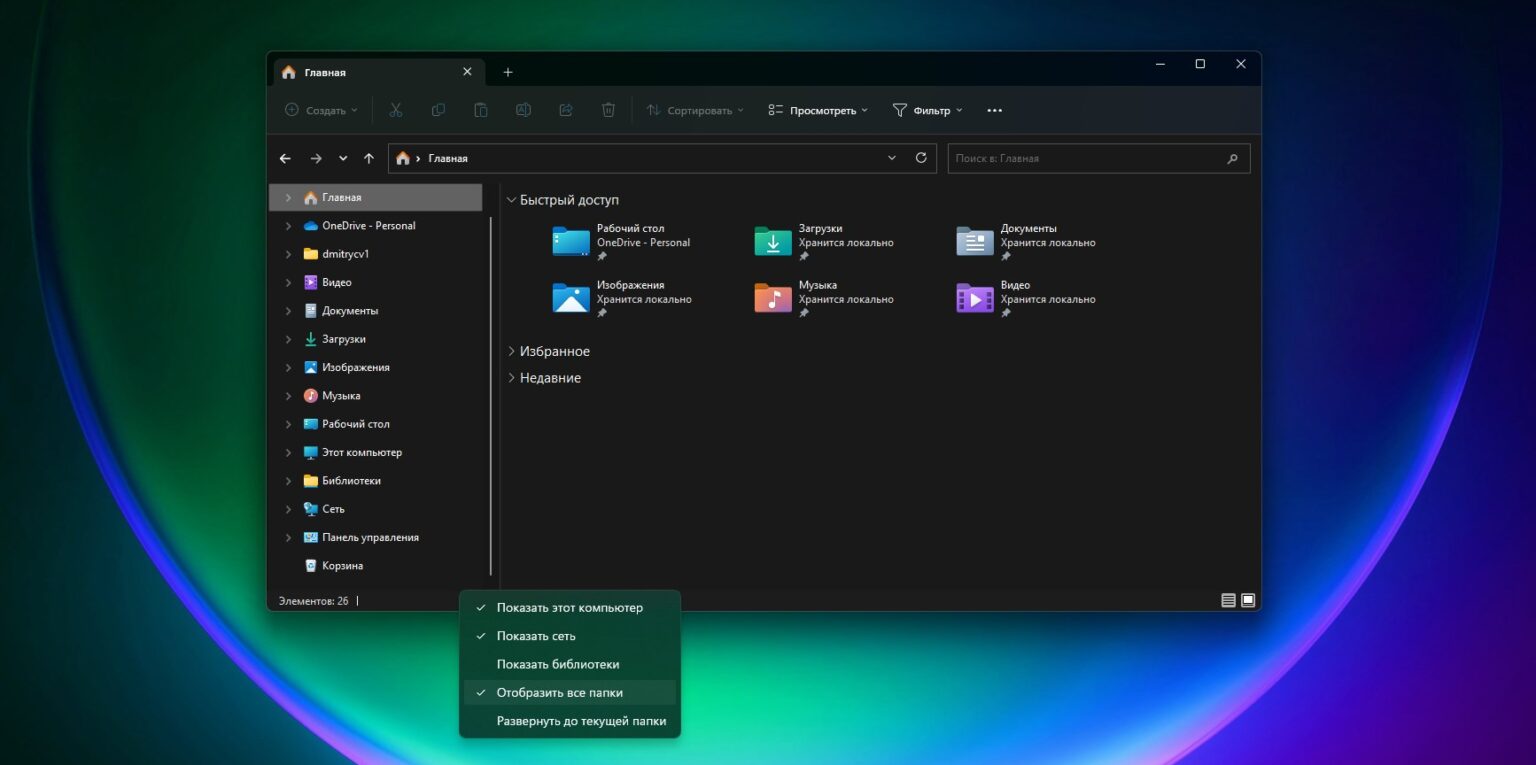Choose Развернуть до текущей папки

point(580,720)
